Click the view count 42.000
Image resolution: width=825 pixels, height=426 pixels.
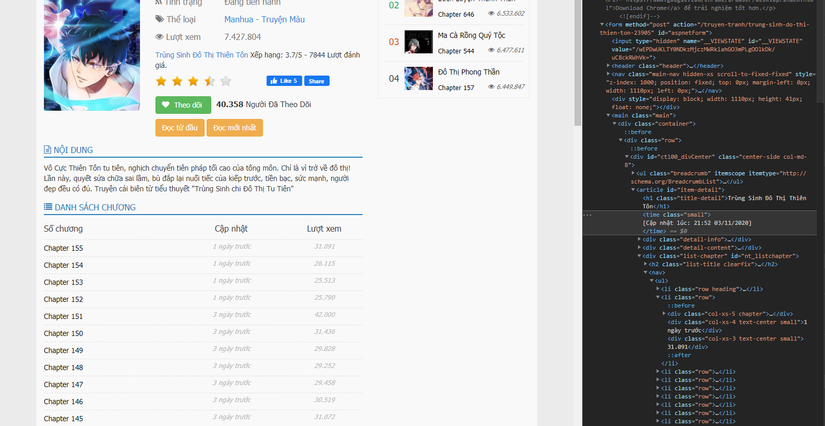324,315
